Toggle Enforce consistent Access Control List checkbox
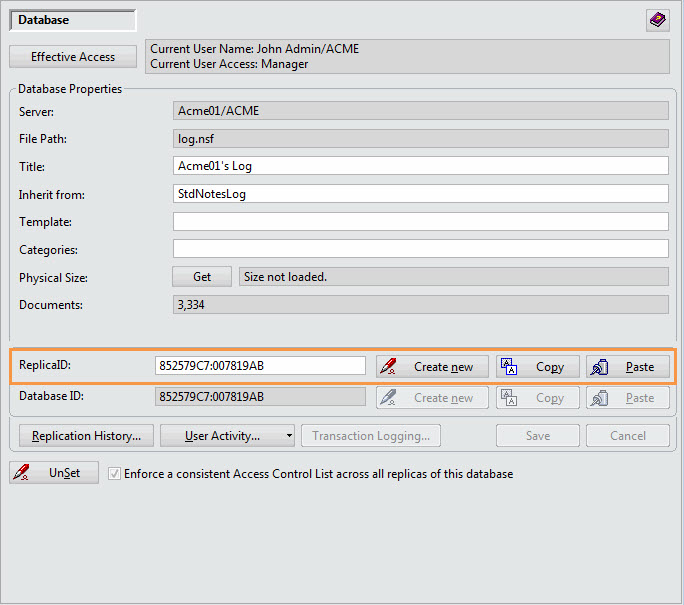Screen dimensions: 684x605 (x=114, y=474)
